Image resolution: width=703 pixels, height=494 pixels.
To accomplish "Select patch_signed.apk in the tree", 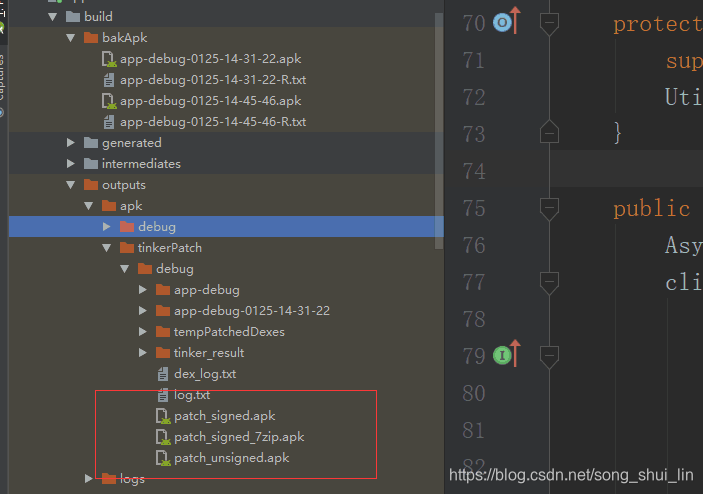I will (x=224, y=416).
